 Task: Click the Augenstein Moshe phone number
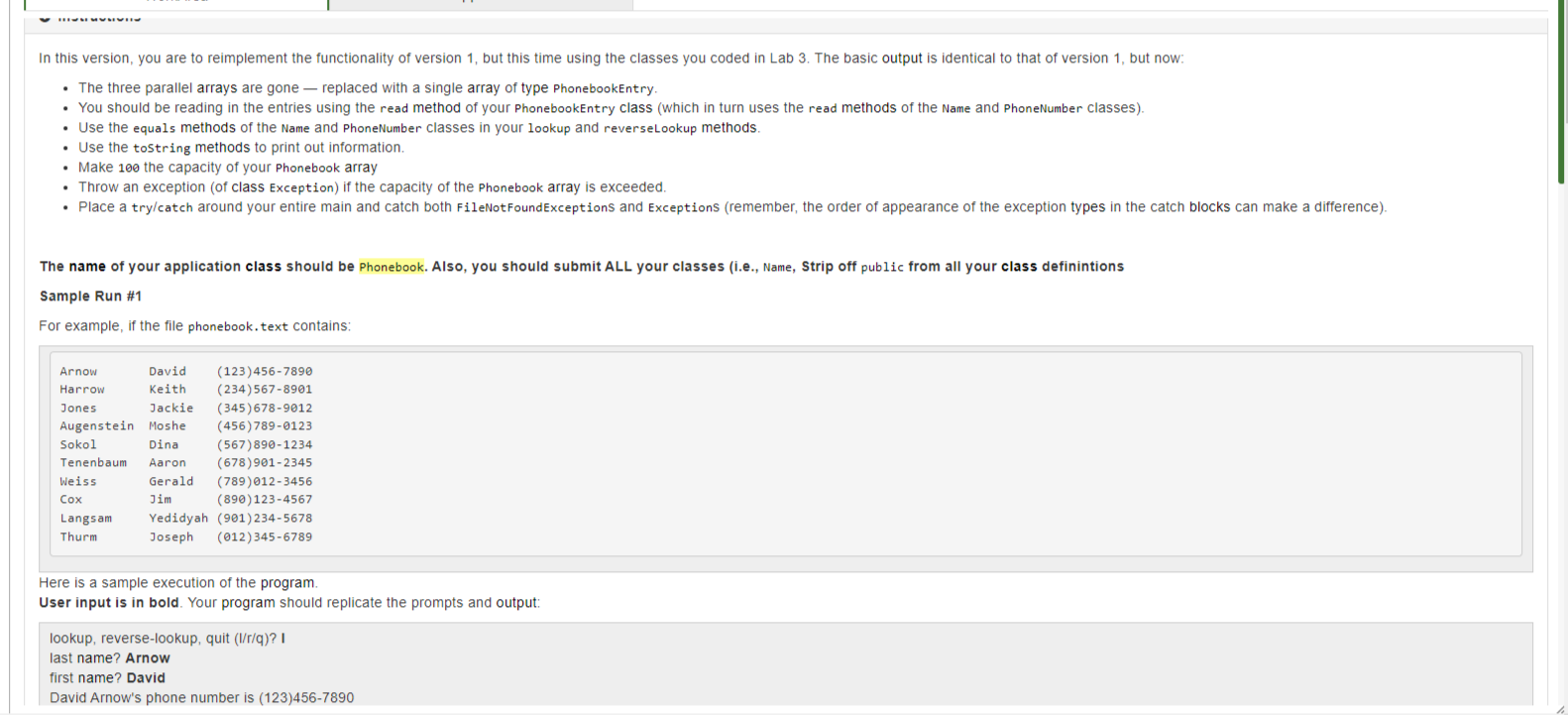(265, 425)
